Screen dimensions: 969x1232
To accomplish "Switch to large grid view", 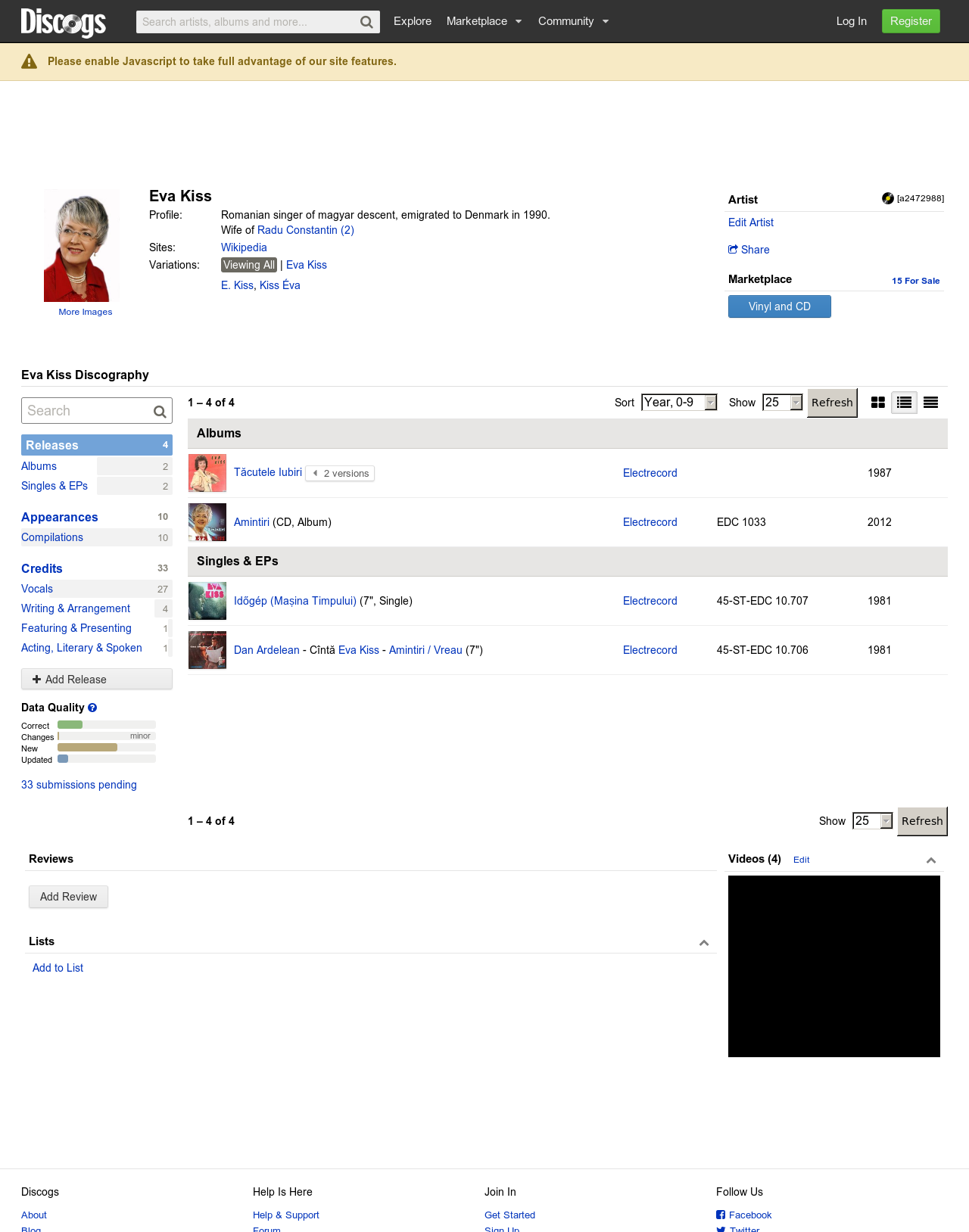I will click(878, 403).
